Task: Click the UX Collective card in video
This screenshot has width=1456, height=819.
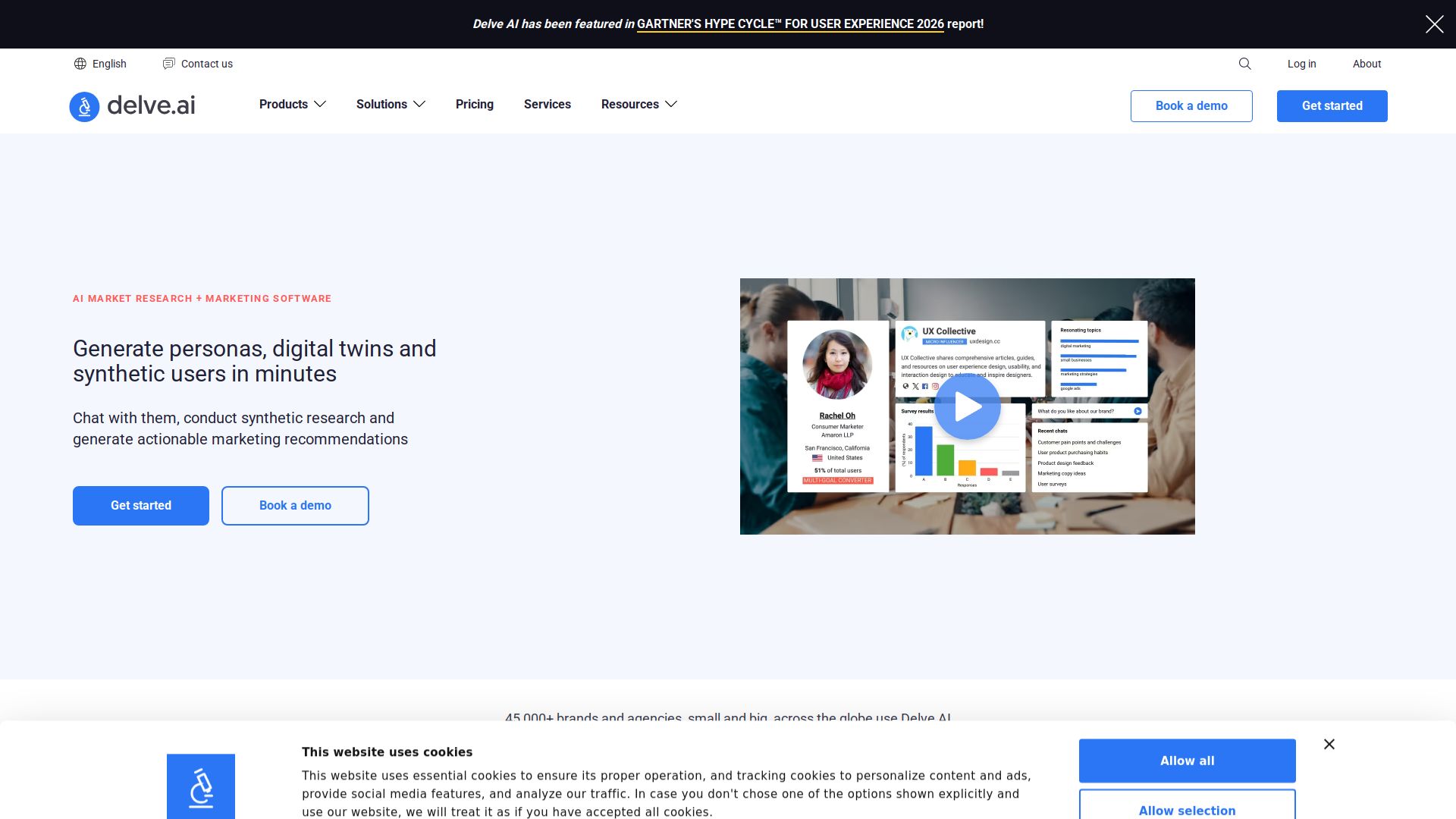Action: [x=970, y=359]
